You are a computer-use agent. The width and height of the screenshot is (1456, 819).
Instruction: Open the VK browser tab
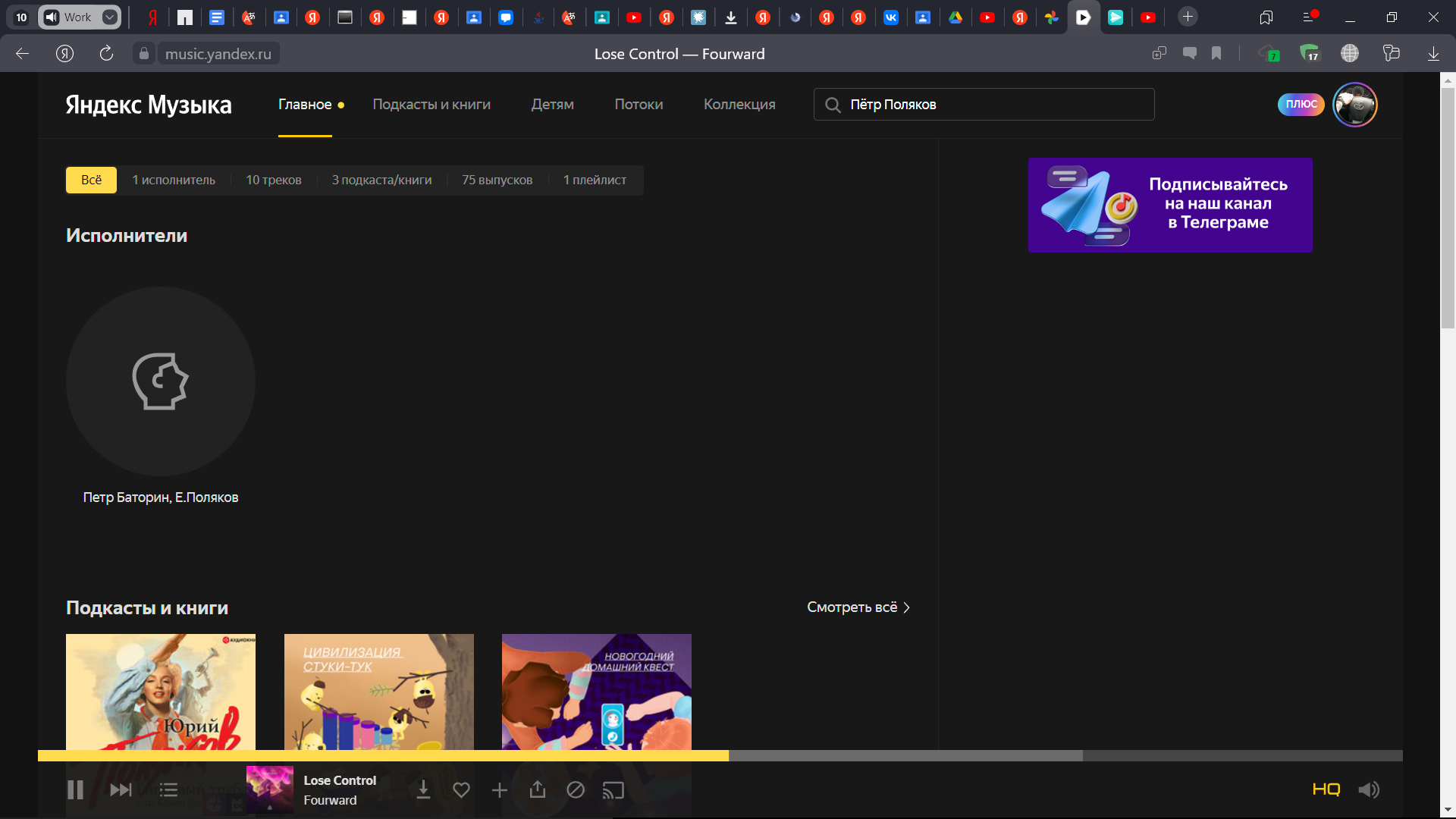891,17
